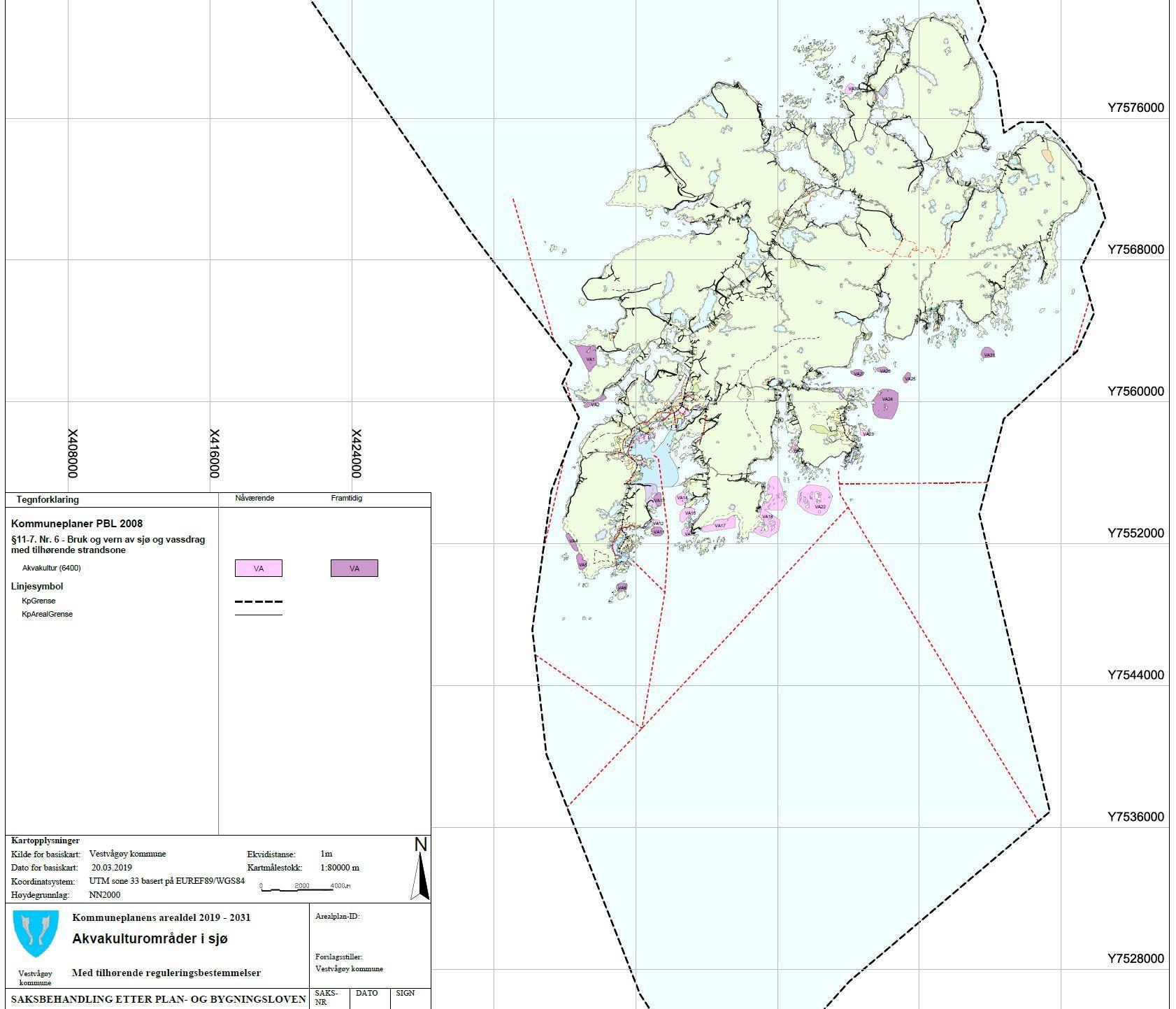Viewport: 1176px width, 1009px height.
Task: Click the Tegnforklaring legend heading
Action: tap(48, 500)
